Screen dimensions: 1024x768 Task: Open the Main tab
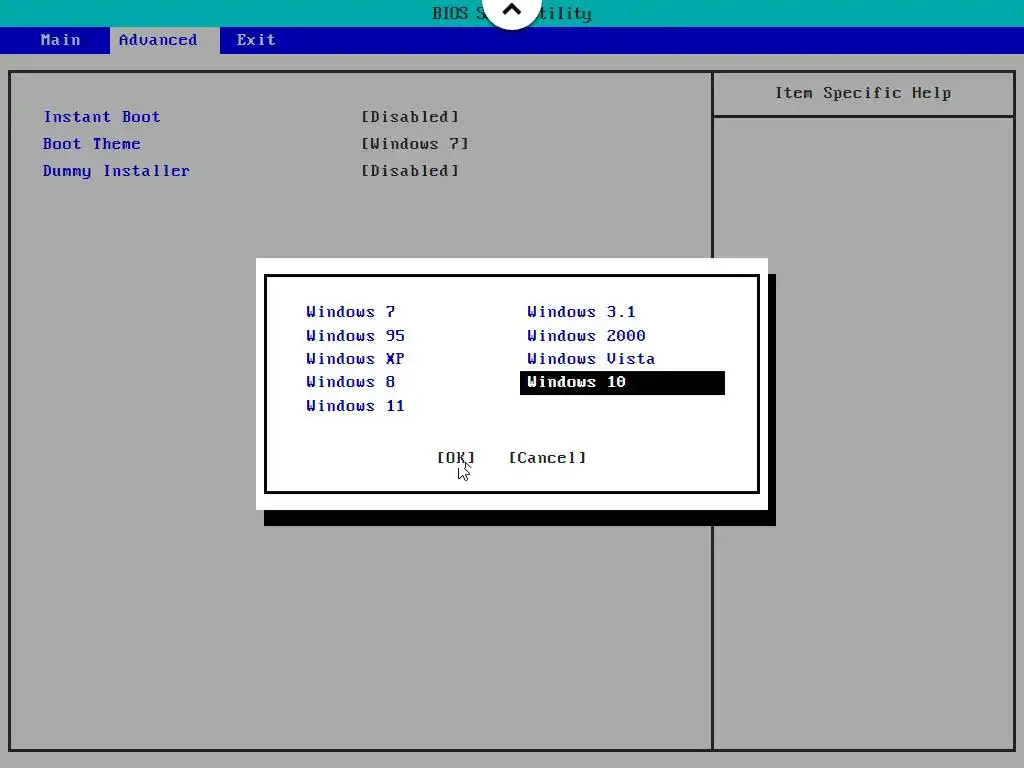(60, 40)
